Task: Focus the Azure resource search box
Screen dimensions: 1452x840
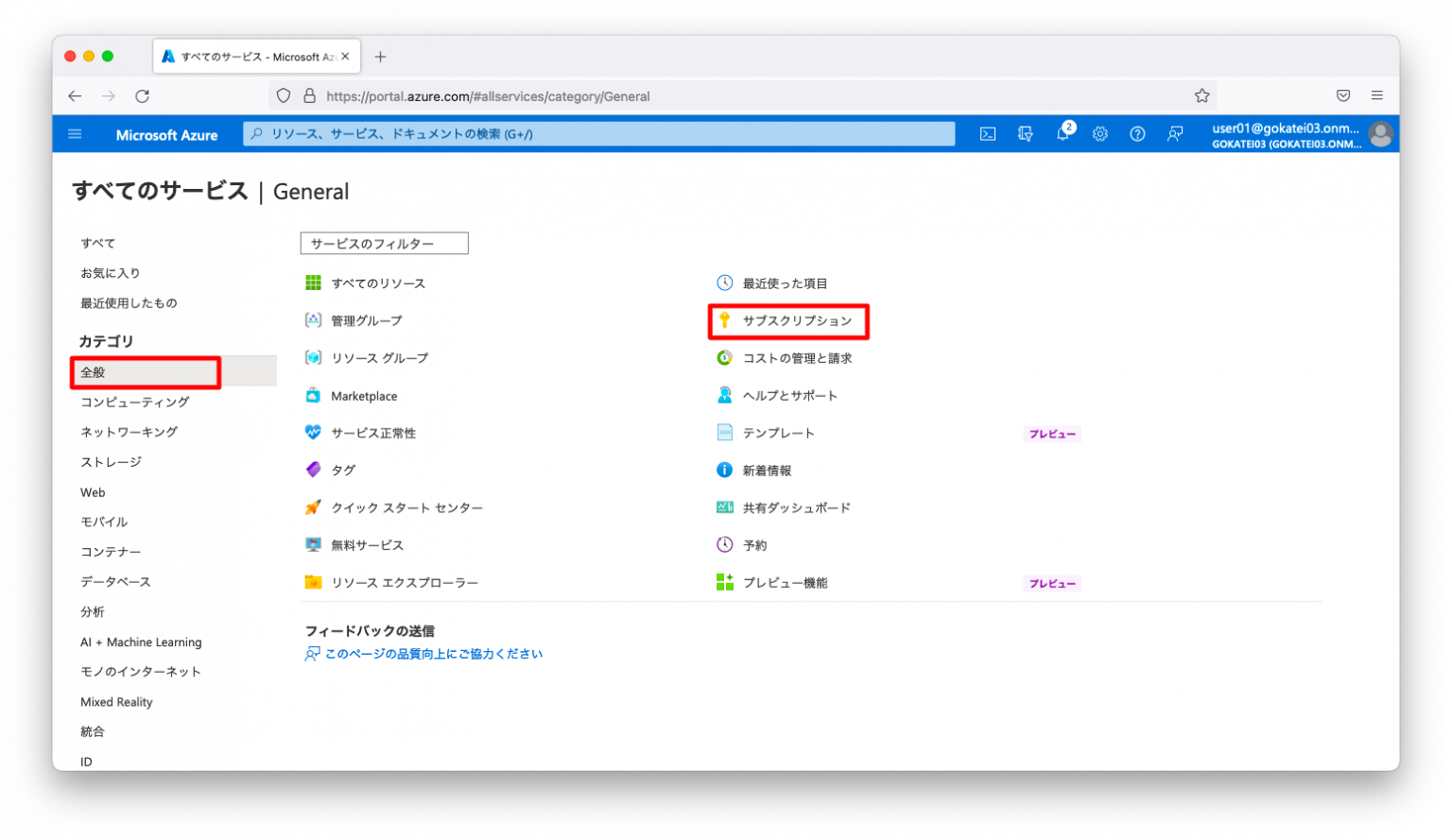Action: click(598, 134)
